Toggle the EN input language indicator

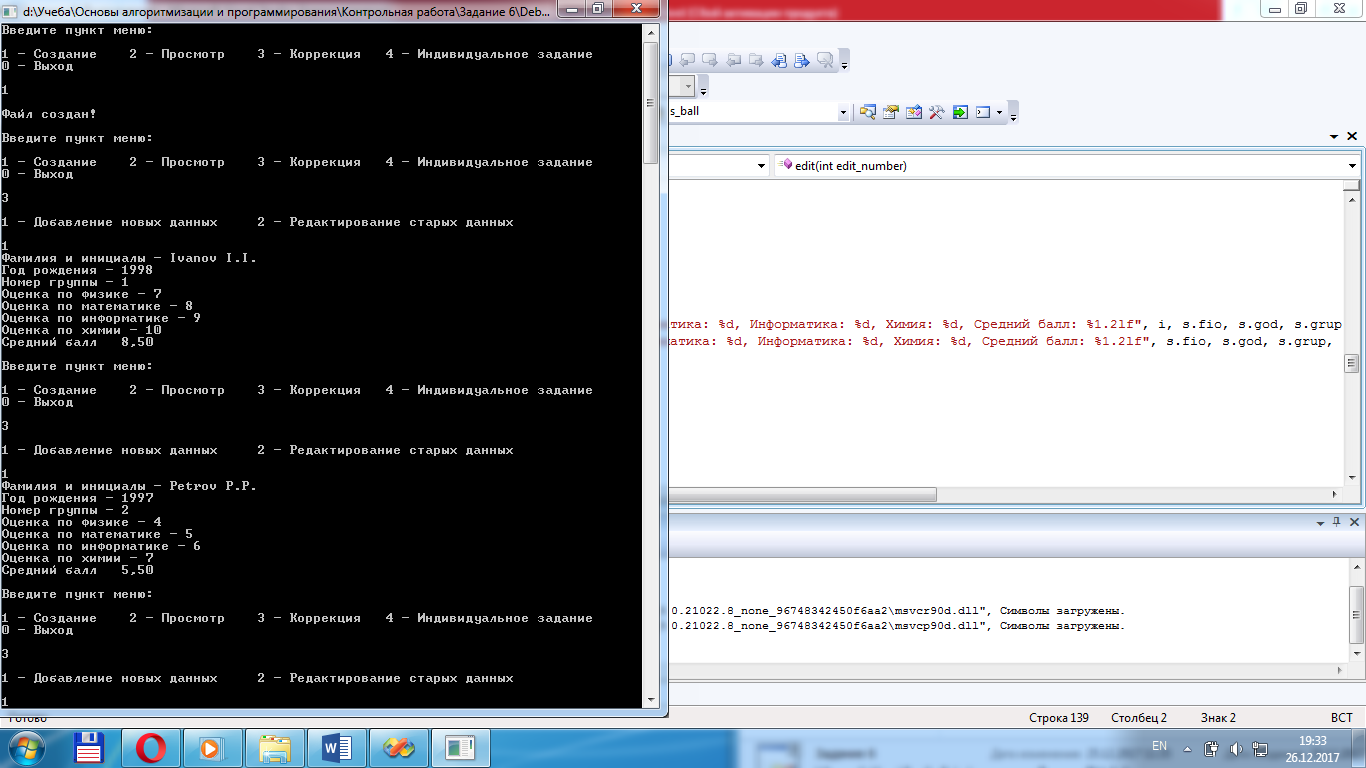tap(1160, 746)
